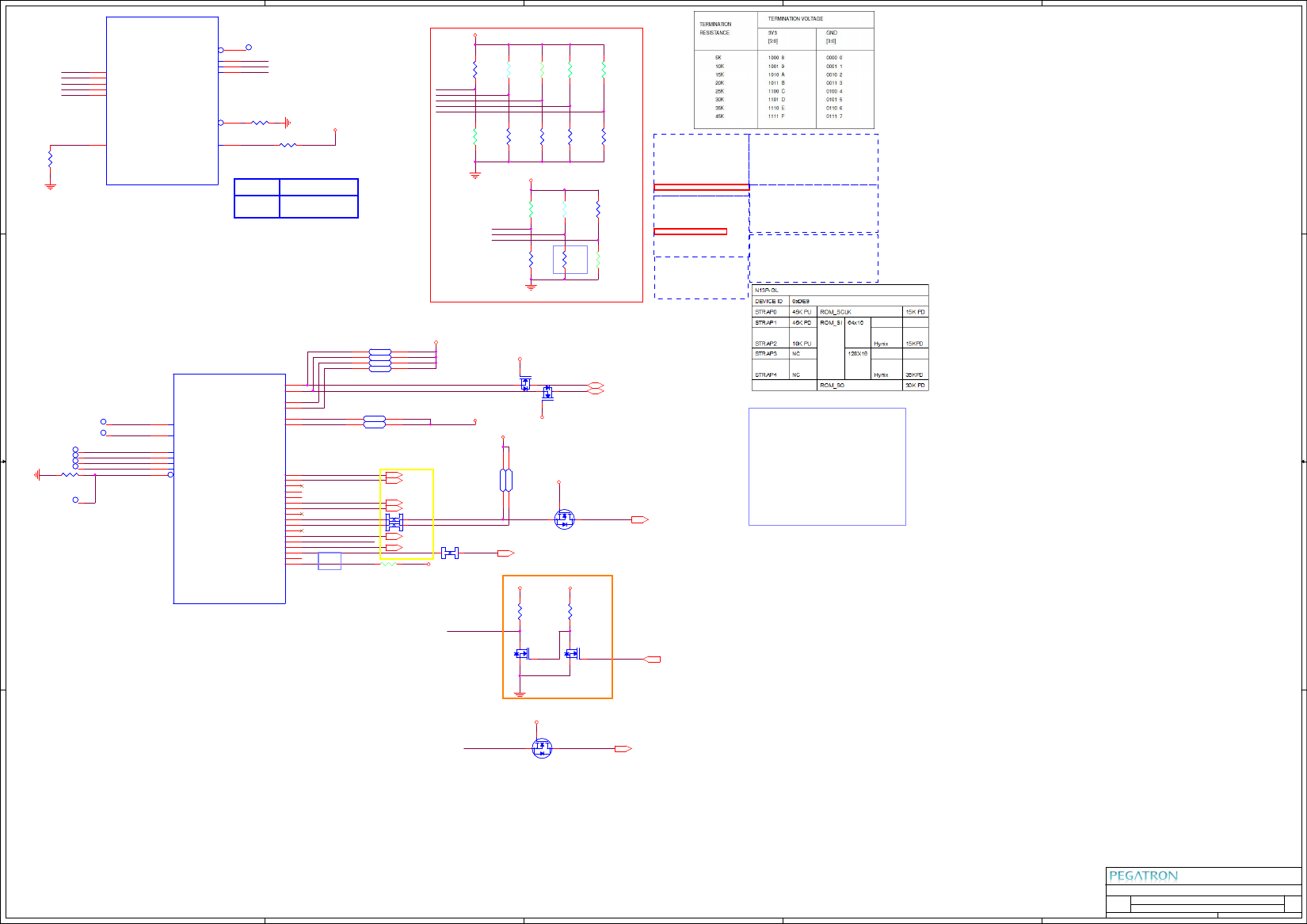This screenshot has width=1307, height=924.
Task: Click the "0111 7" entry under GND
Action: click(x=834, y=116)
